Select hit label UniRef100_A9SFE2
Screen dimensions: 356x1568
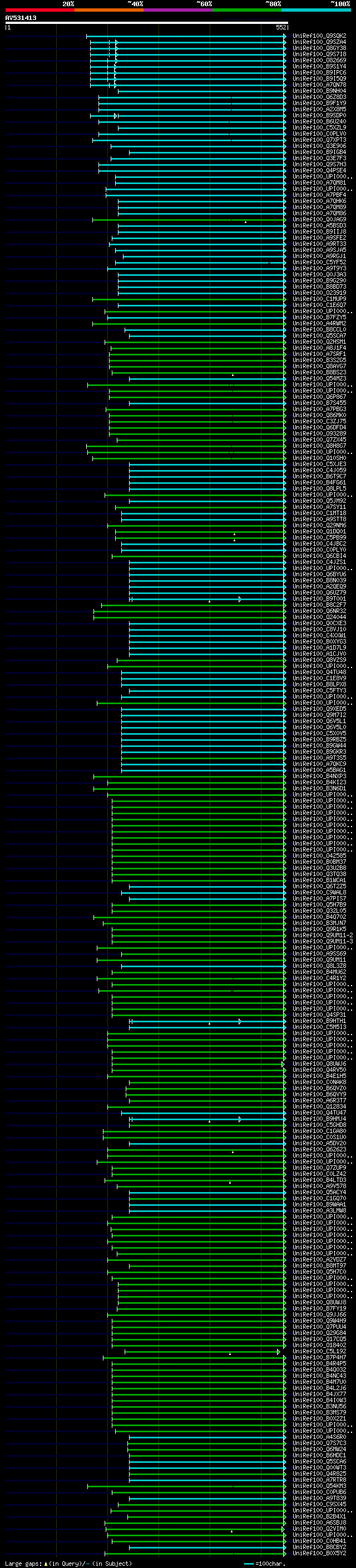click(x=319, y=238)
